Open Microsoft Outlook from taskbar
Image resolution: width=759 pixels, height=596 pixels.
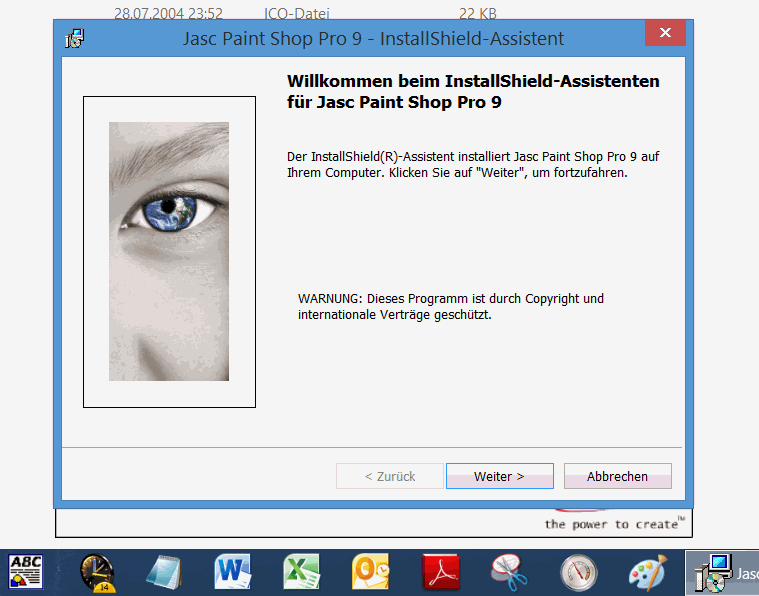(370, 573)
